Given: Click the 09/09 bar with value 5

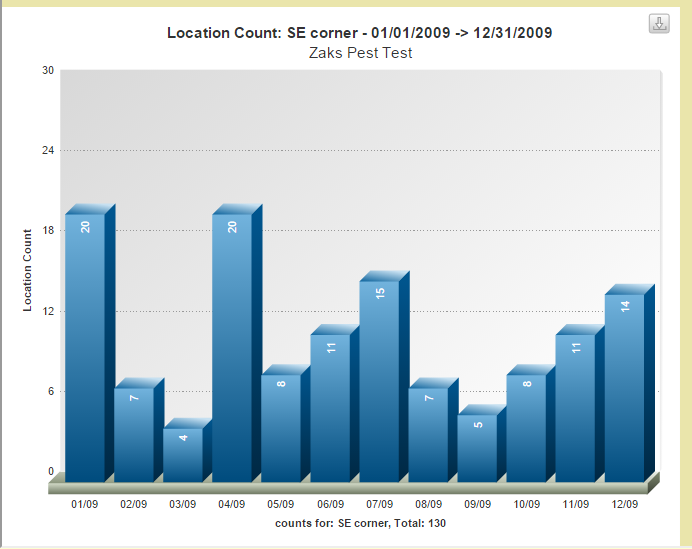Looking at the screenshot, I should [x=477, y=446].
